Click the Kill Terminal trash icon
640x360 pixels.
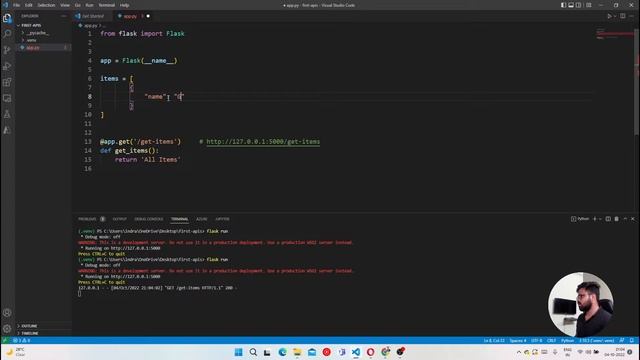(616, 219)
